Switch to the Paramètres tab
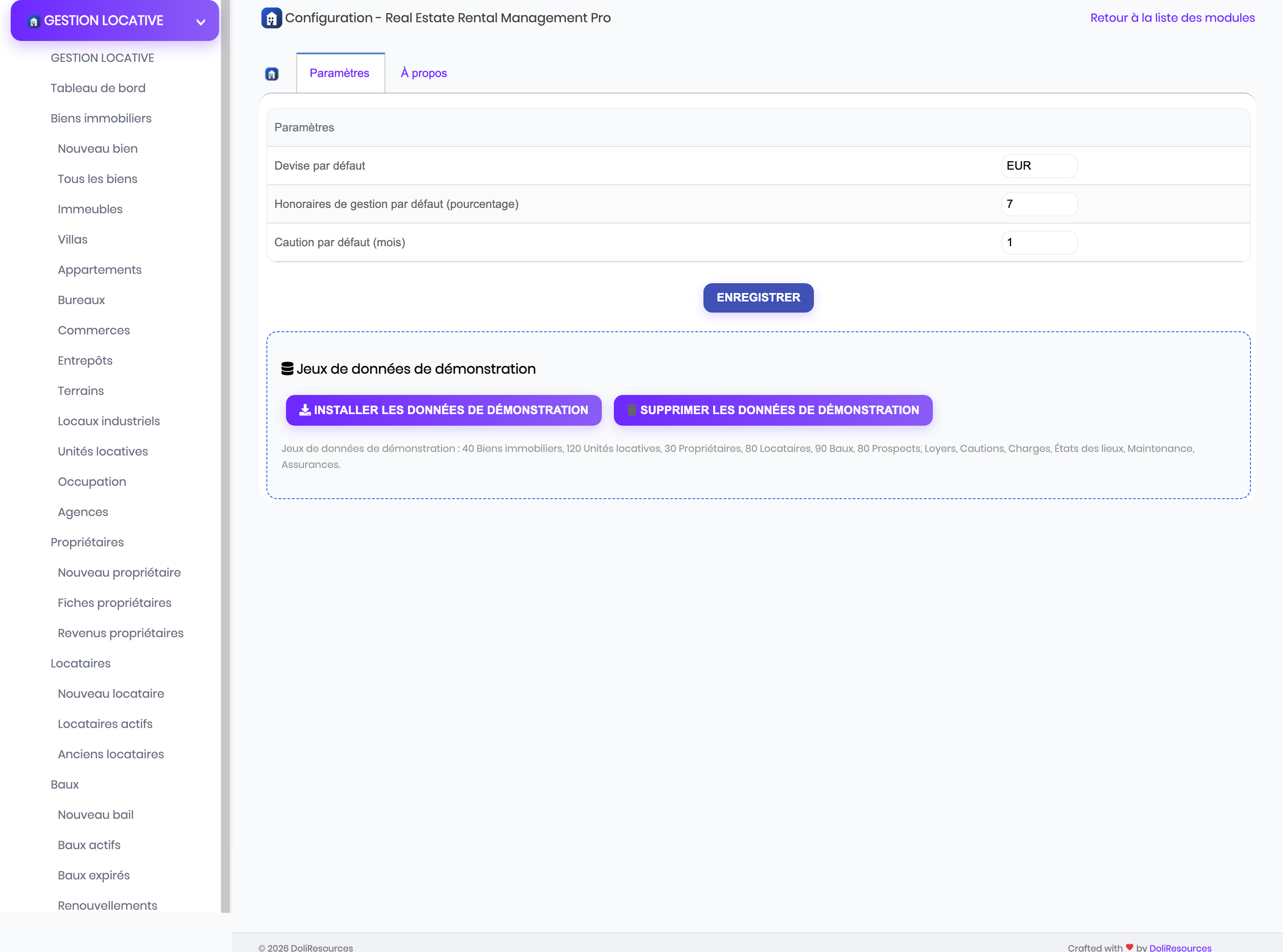1283x952 pixels. pyautogui.click(x=340, y=73)
